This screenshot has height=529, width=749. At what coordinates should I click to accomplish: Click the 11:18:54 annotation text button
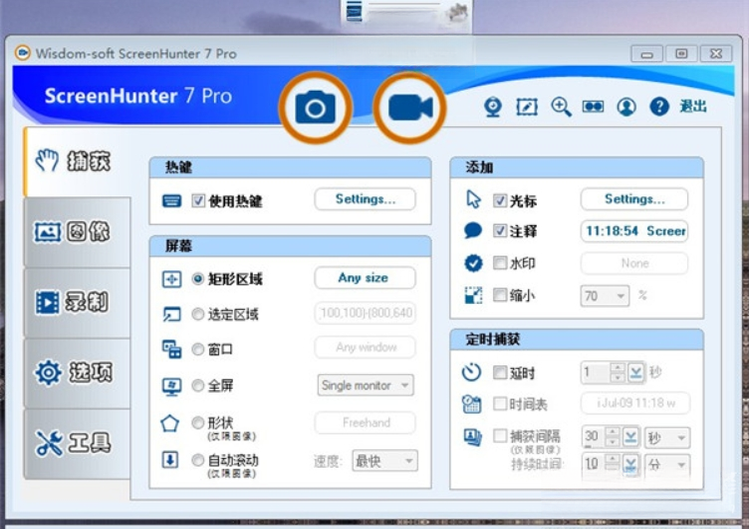(x=634, y=231)
